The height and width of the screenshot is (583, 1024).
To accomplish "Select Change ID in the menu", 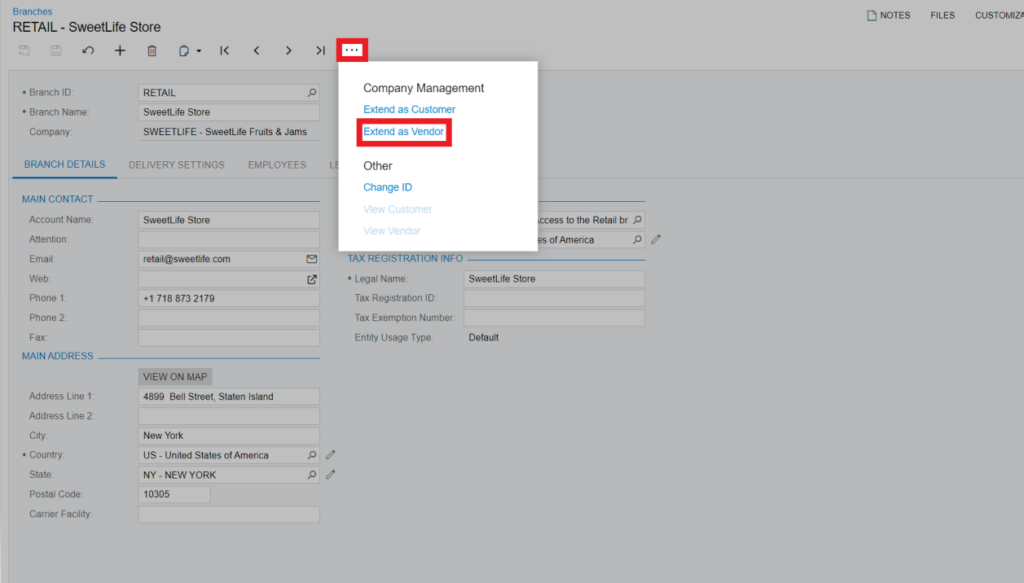I will [x=387, y=187].
